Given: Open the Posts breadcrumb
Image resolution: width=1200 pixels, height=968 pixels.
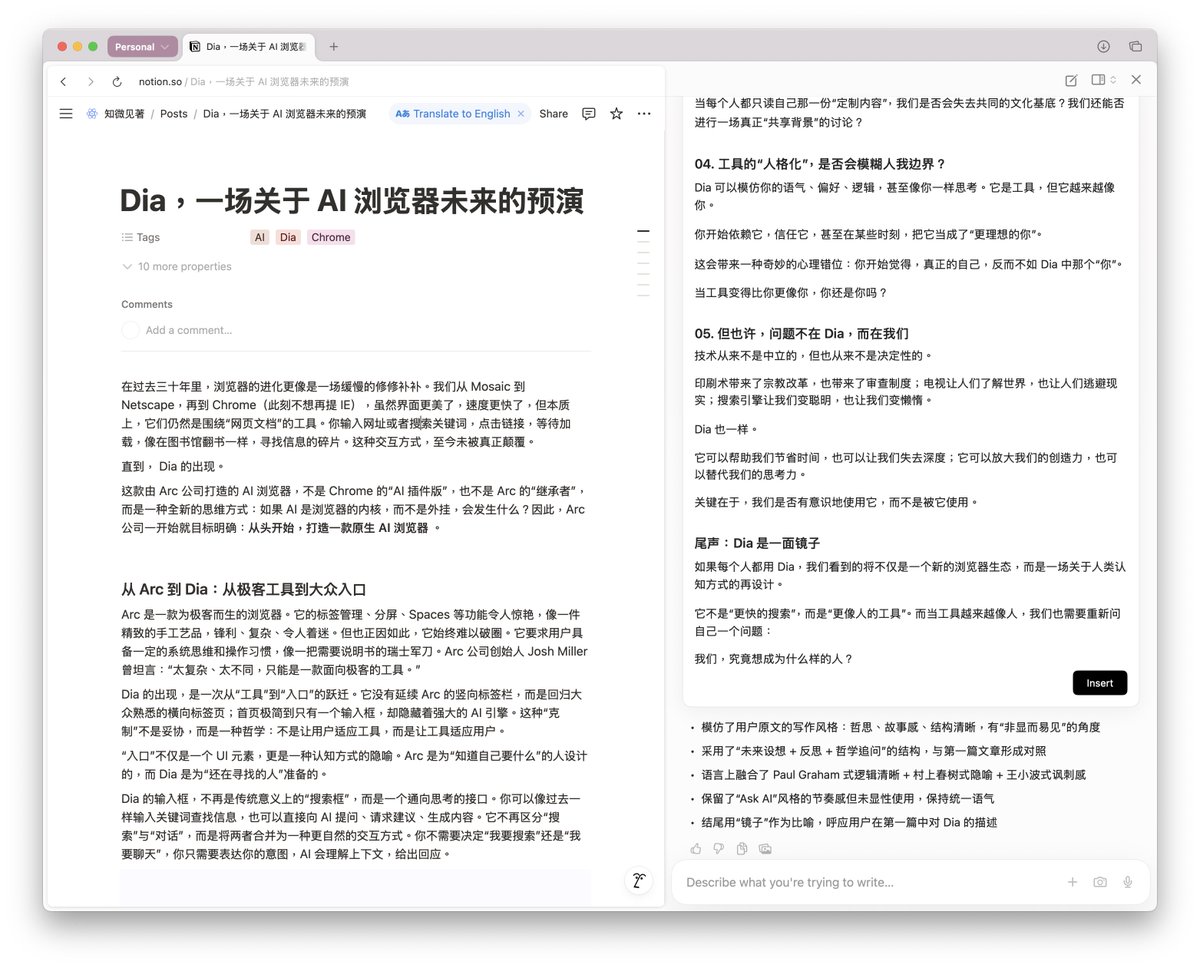Looking at the screenshot, I should click(x=174, y=114).
